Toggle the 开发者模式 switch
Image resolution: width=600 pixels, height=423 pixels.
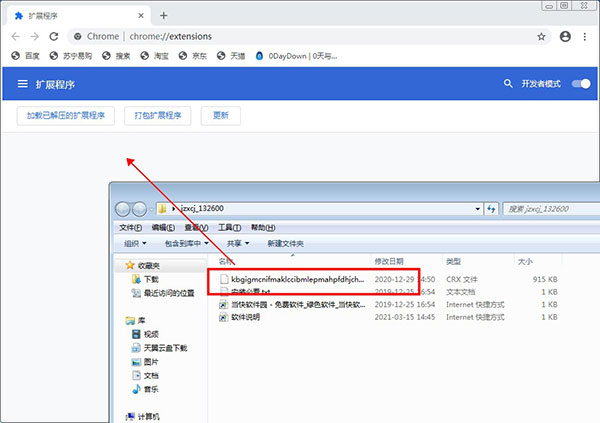click(x=580, y=85)
